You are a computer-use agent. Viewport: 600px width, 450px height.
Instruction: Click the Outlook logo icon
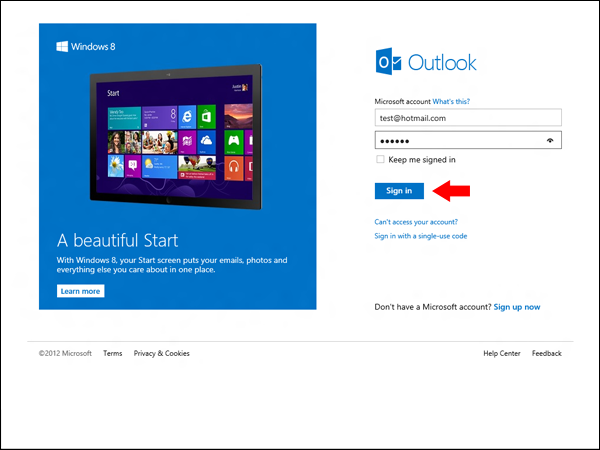coord(388,61)
